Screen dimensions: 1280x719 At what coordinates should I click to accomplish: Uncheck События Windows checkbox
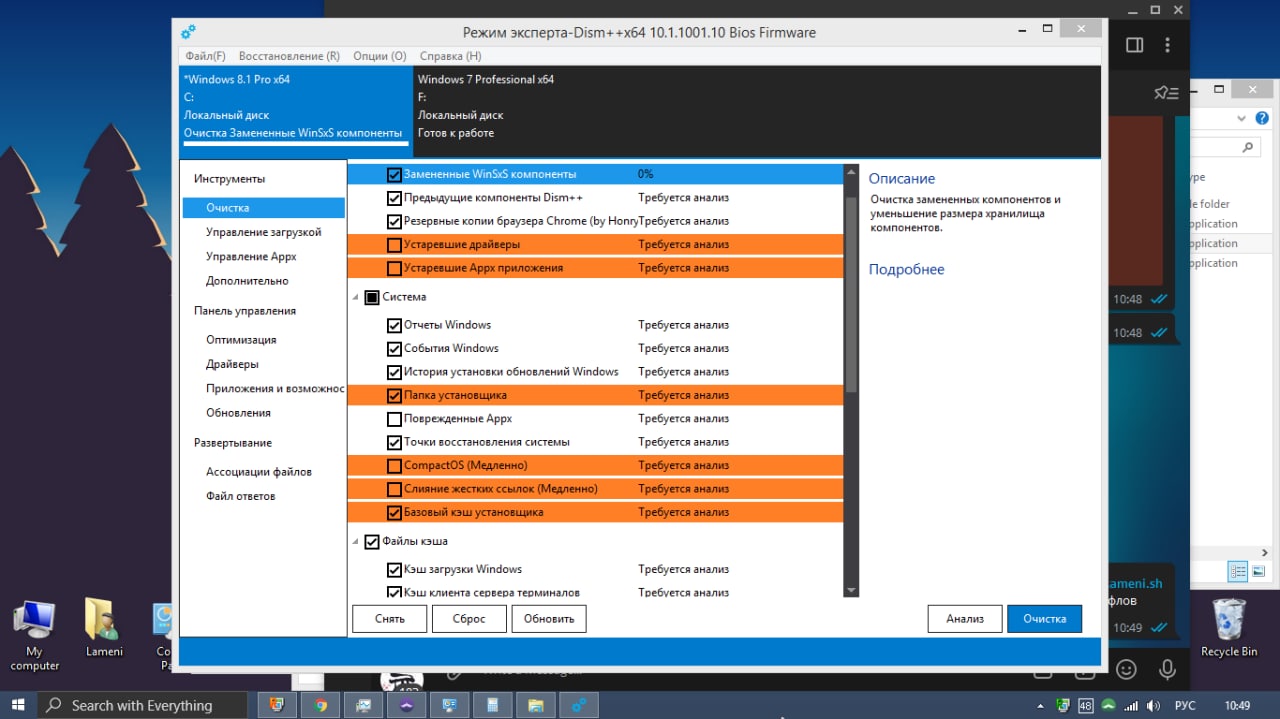coord(394,349)
